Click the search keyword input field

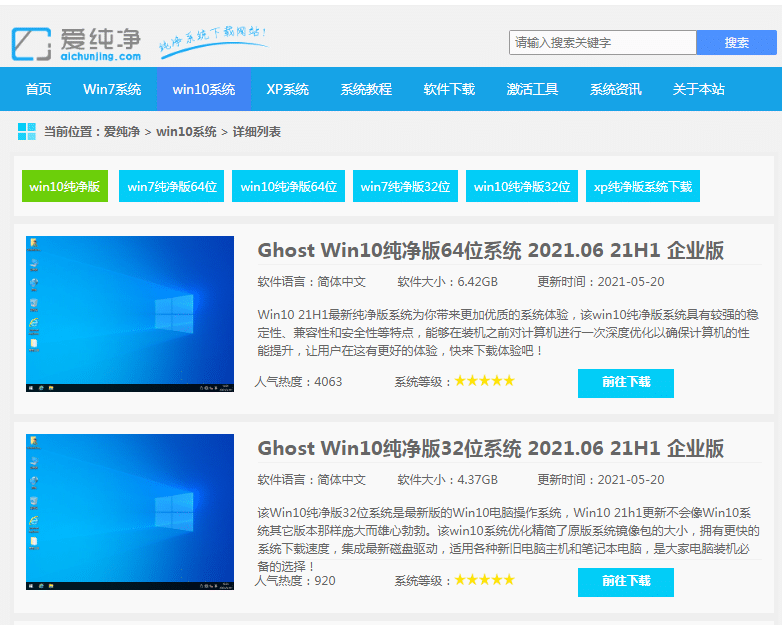602,42
